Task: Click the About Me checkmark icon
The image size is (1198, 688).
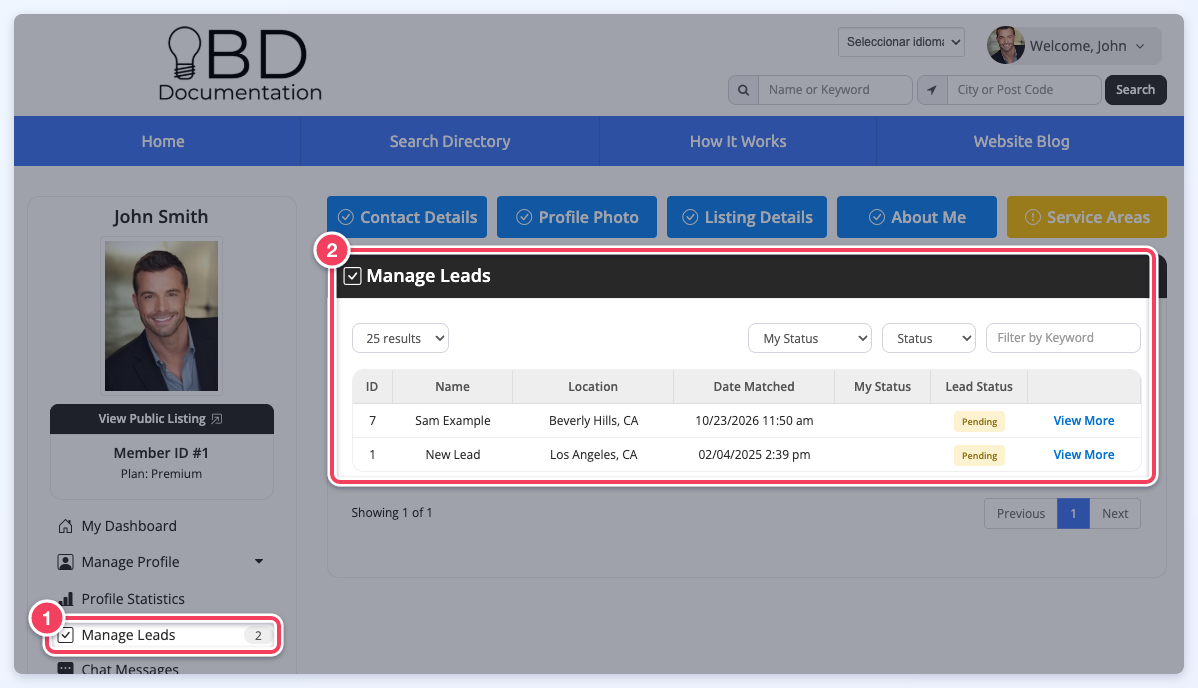Action: click(877, 217)
